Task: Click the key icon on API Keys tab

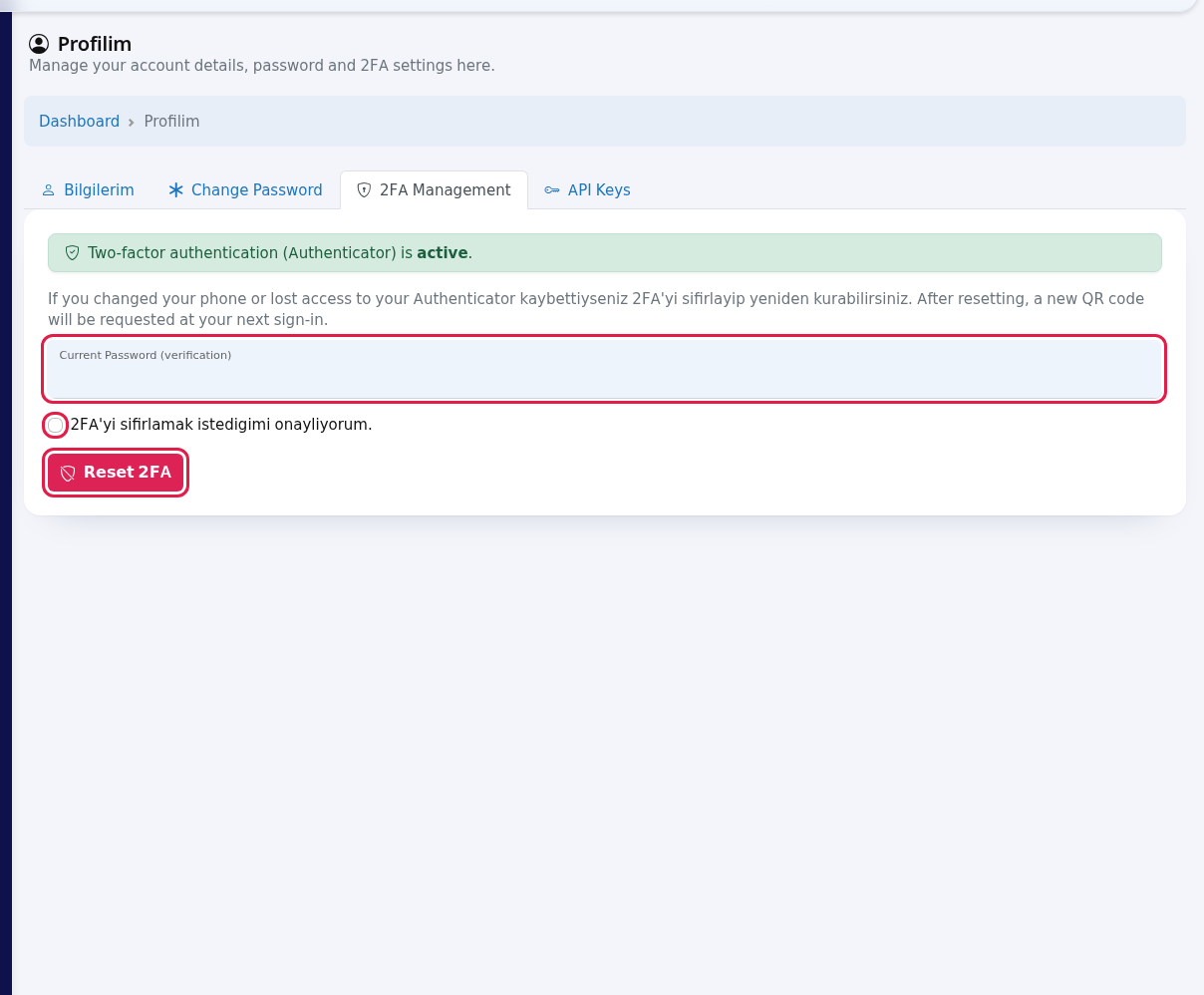Action: [552, 189]
